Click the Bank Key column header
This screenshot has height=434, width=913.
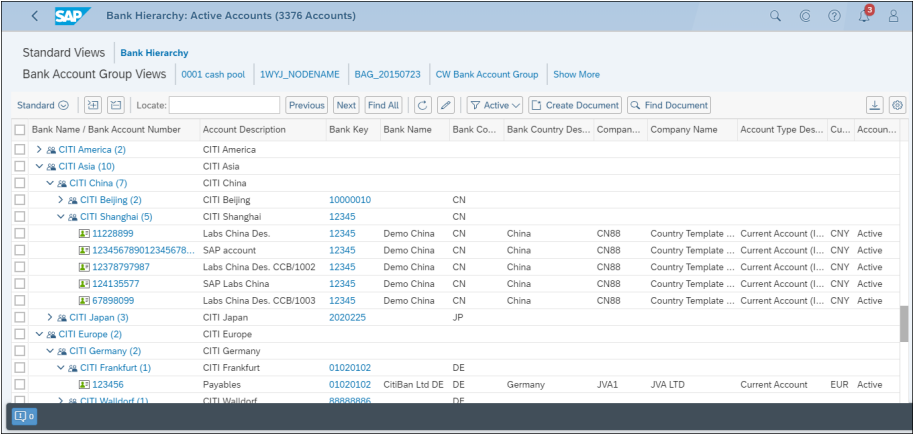[353, 129]
